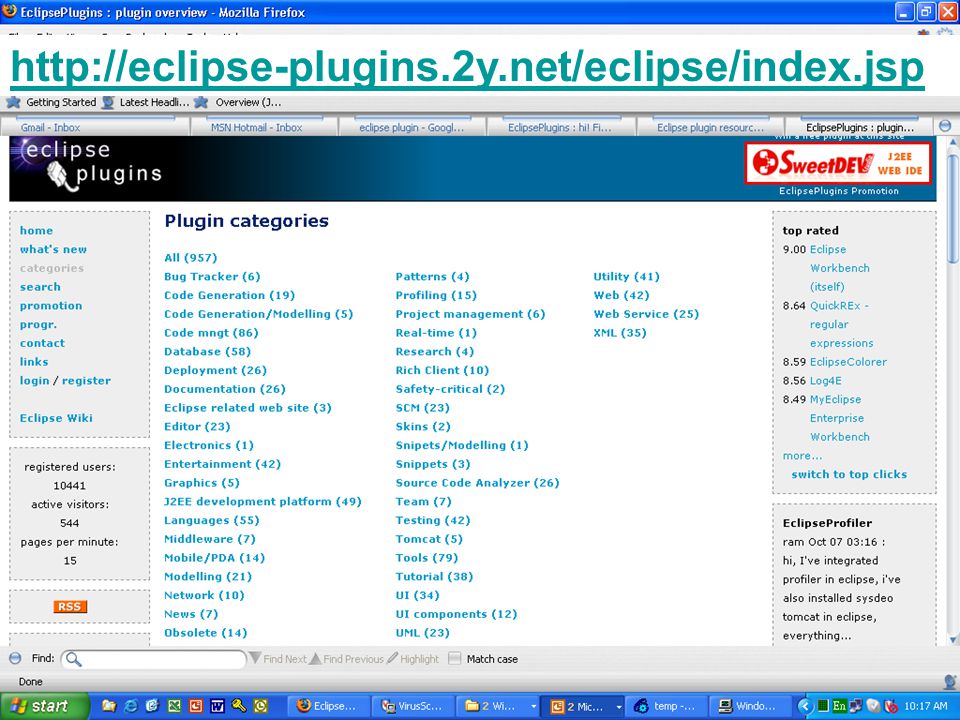The width and height of the screenshot is (960, 720).
Task: Click the magnifier icon in Find field
Action: point(73,659)
